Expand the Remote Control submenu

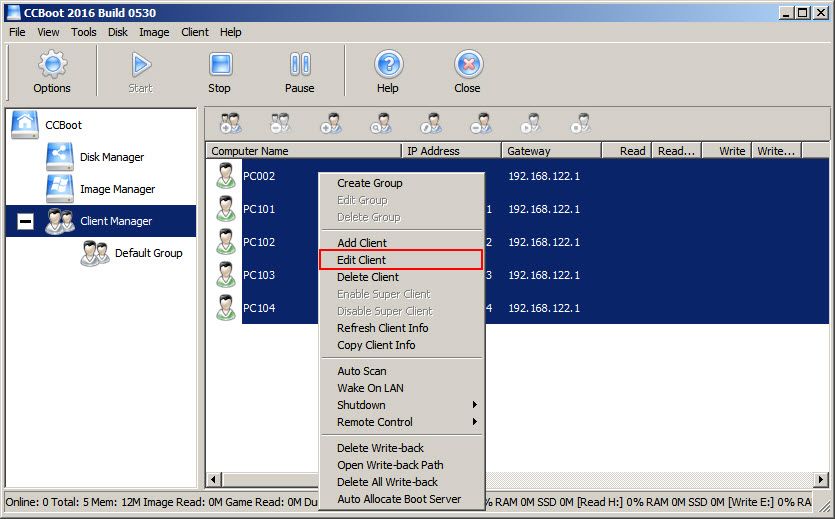(x=402, y=422)
